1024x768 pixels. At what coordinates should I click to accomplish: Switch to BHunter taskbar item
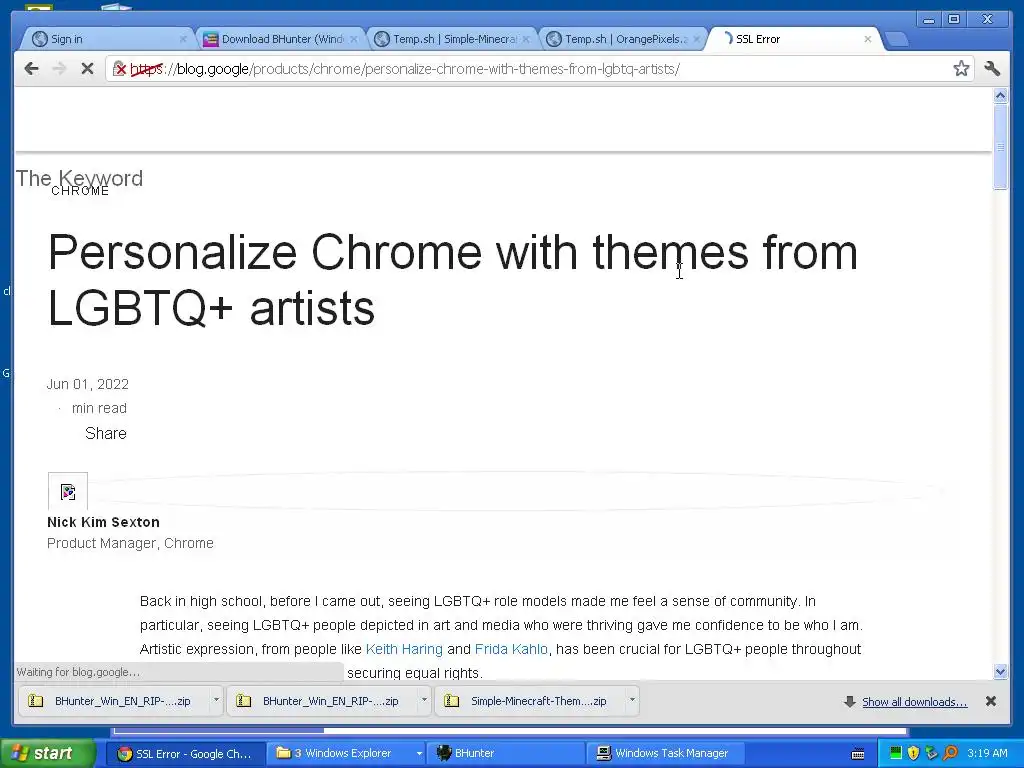point(505,754)
